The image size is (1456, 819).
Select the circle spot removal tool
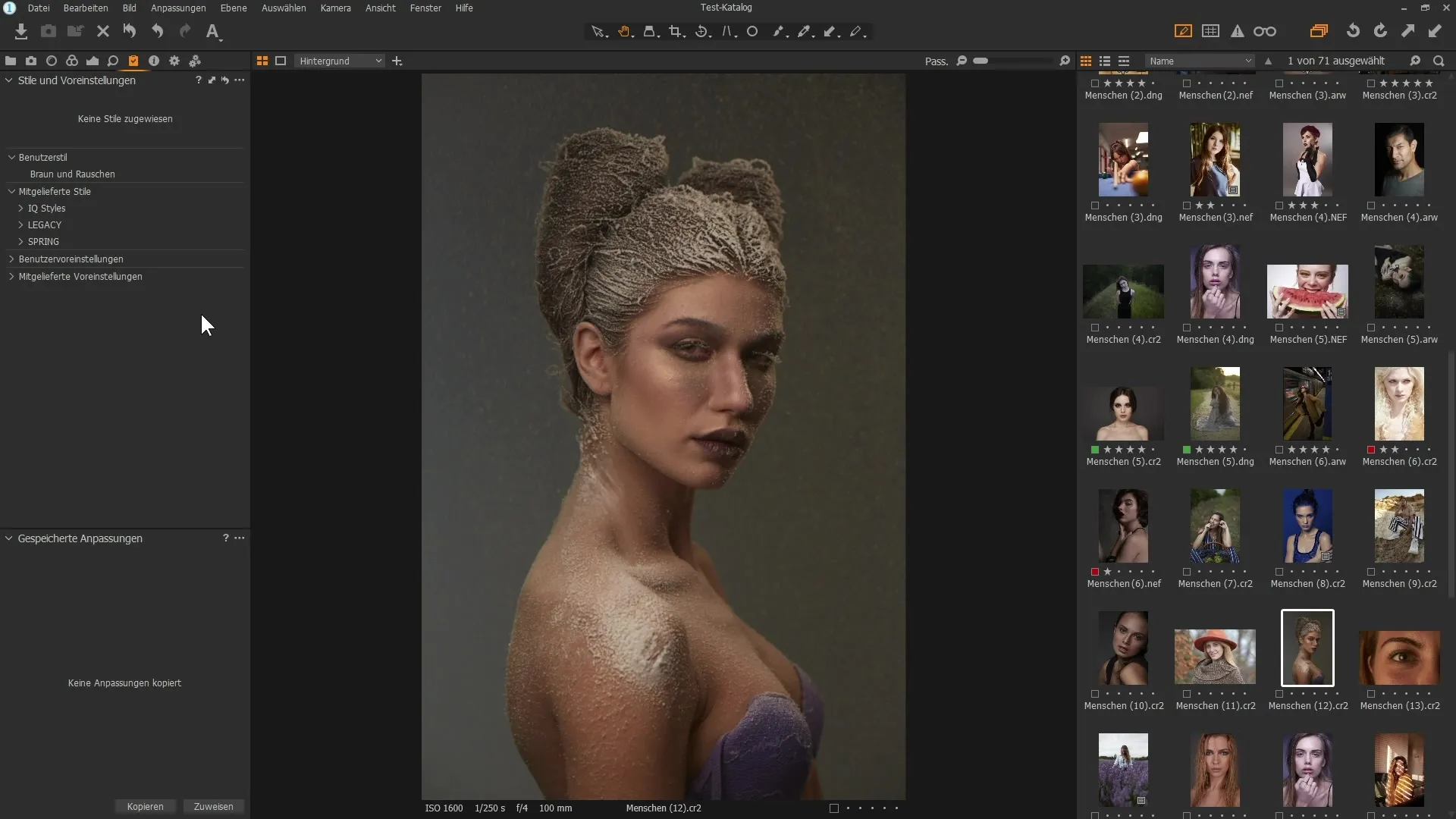[752, 32]
